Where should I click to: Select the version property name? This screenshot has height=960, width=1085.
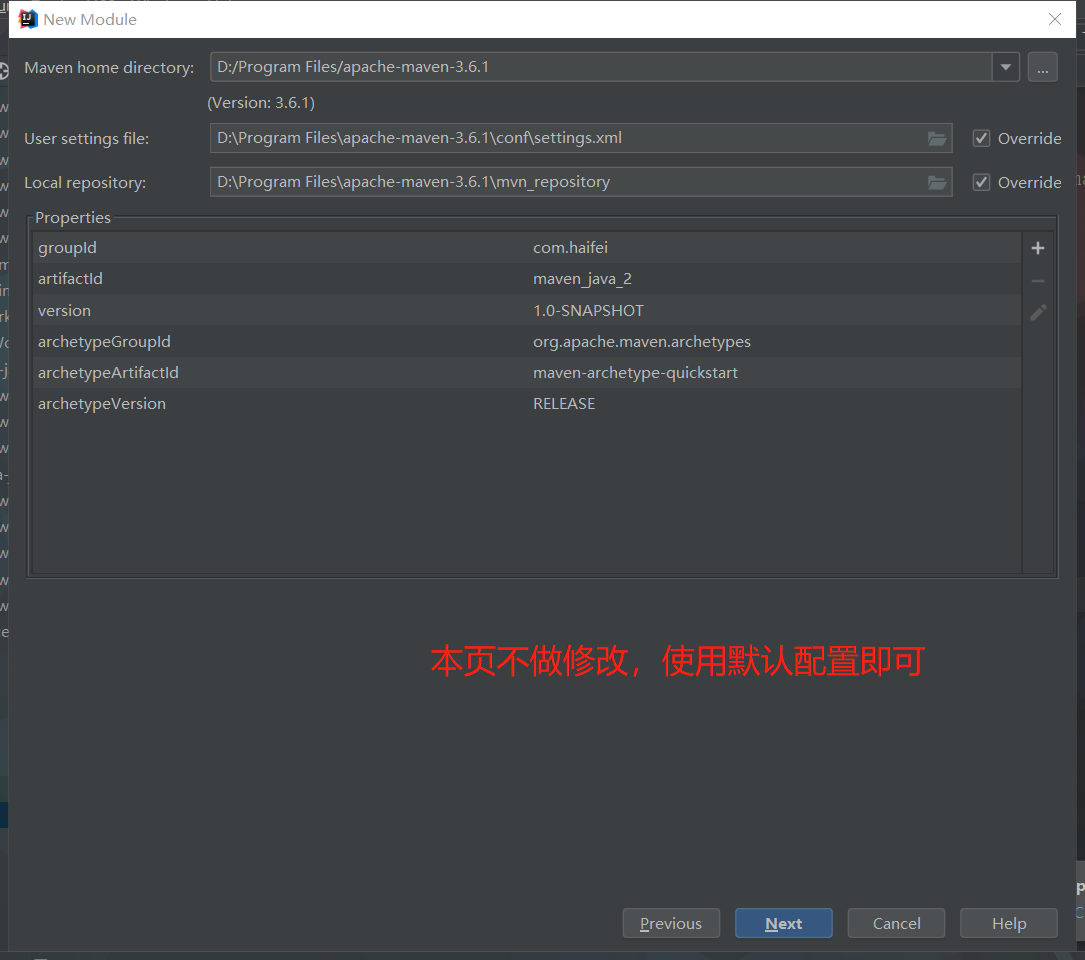point(64,311)
